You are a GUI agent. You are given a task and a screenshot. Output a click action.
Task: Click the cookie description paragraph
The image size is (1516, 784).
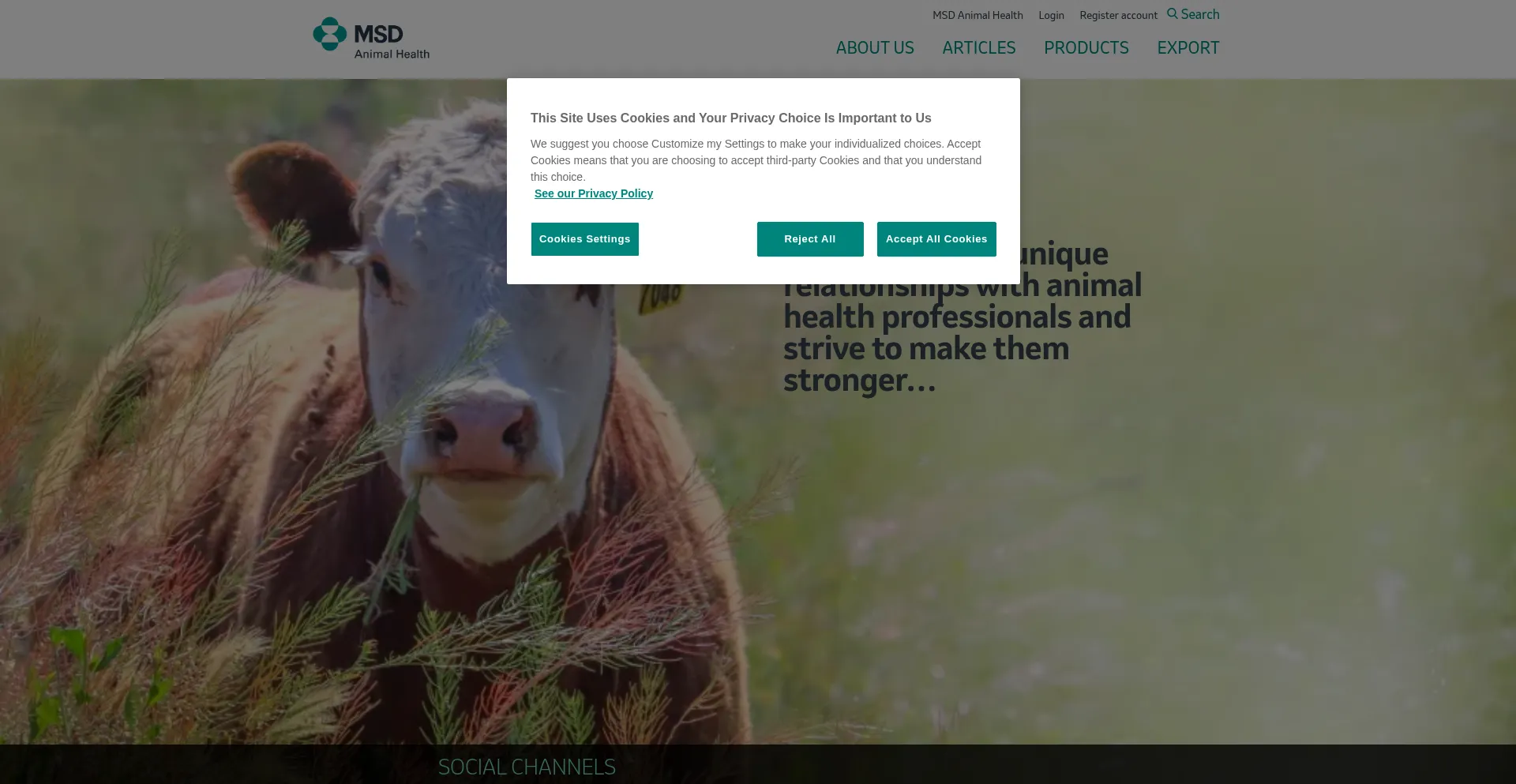[x=756, y=160]
